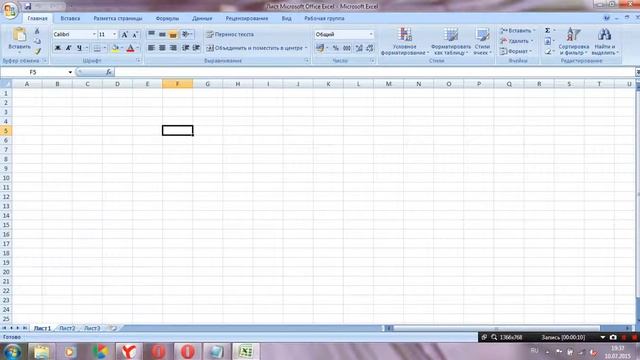Click the fx insert function icon
This screenshot has height=360, width=640.
pos(109,72)
